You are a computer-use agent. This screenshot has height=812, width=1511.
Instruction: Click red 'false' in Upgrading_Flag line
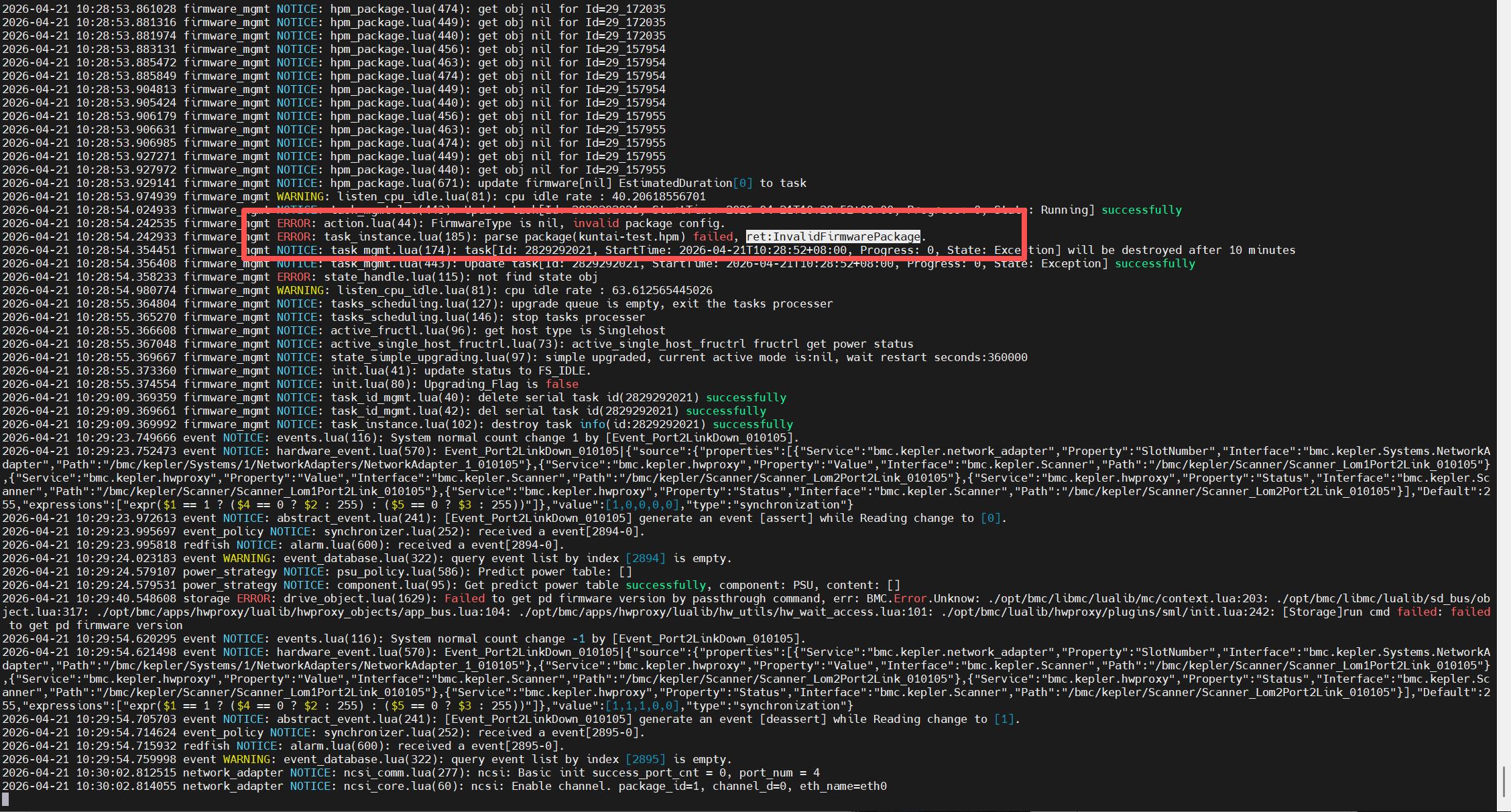pyautogui.click(x=562, y=384)
